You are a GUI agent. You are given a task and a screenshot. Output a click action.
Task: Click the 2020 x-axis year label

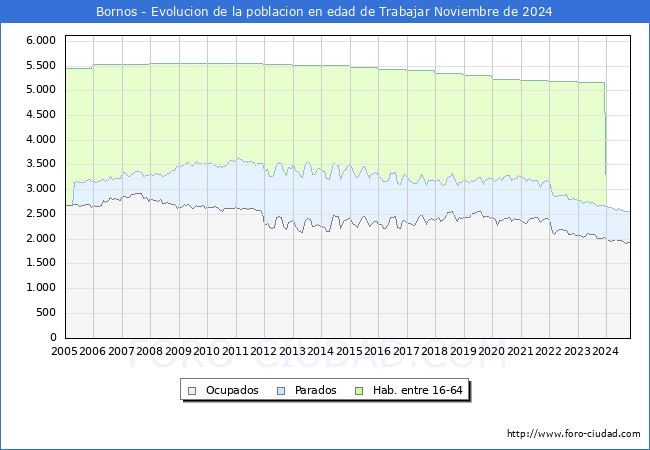(x=492, y=351)
